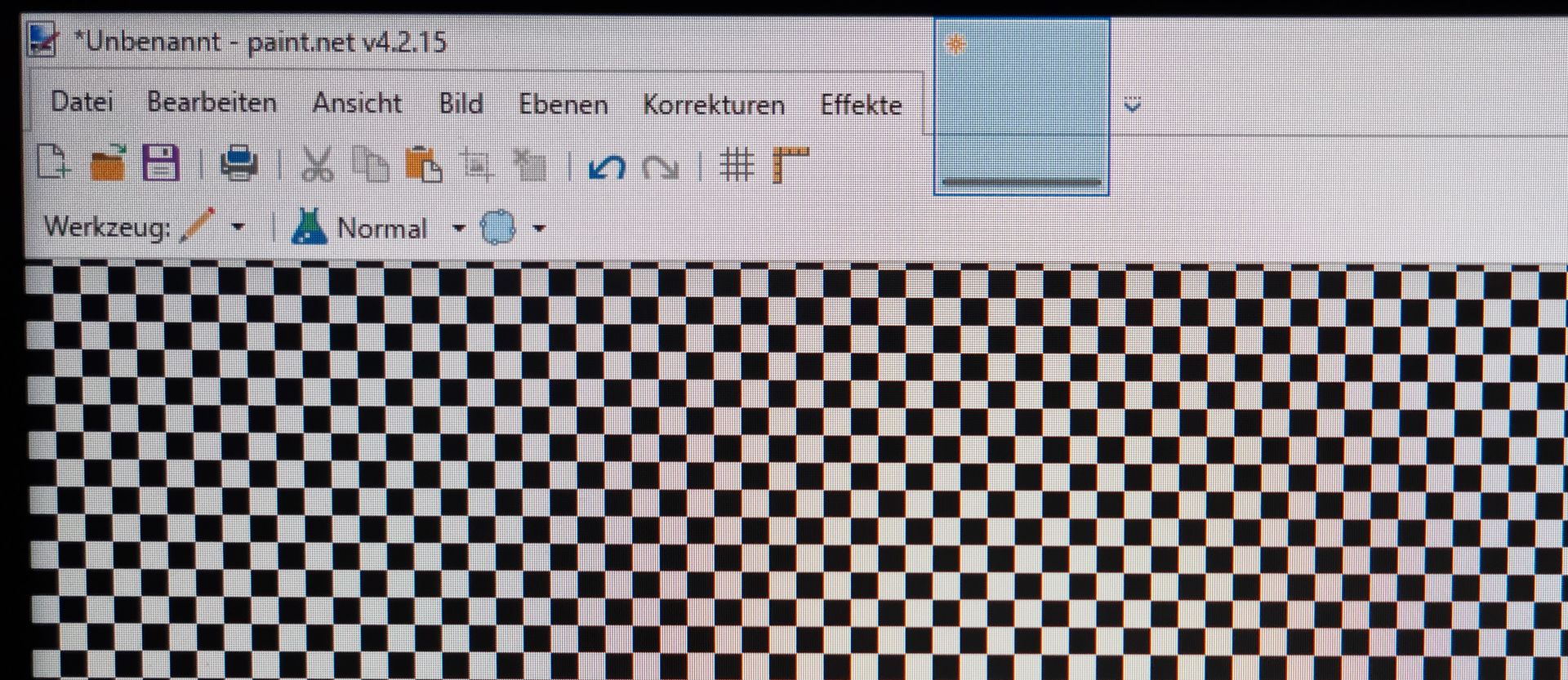
Task: Save the image using floppy disk icon
Action: [161, 162]
